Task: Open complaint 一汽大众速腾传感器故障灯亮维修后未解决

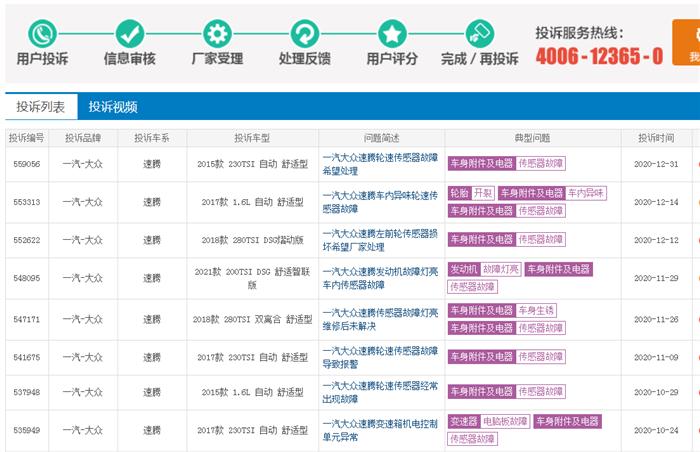Action: pos(380,319)
